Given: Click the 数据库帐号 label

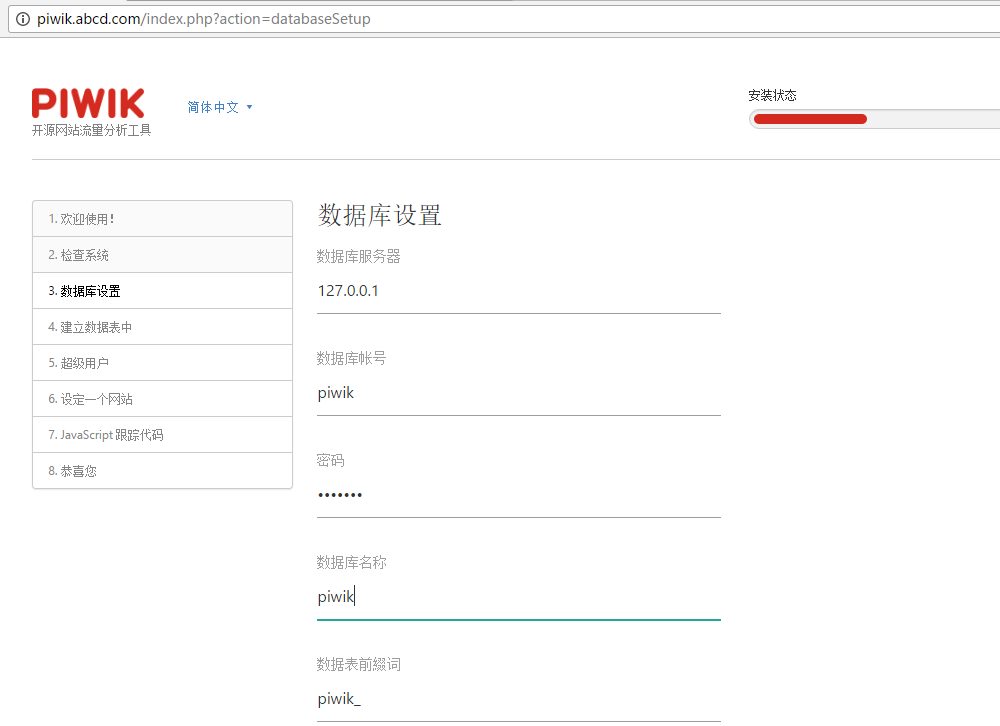Looking at the screenshot, I should [351, 359].
